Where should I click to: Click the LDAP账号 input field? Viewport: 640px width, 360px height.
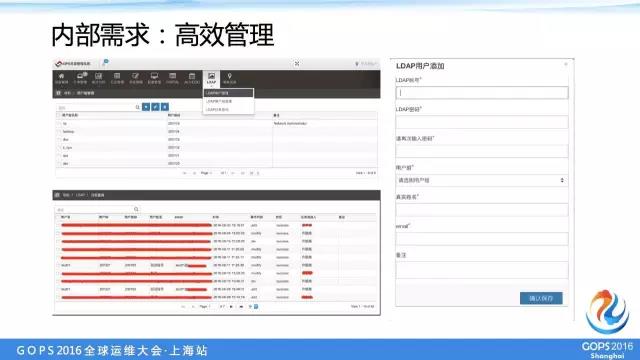pos(482,93)
